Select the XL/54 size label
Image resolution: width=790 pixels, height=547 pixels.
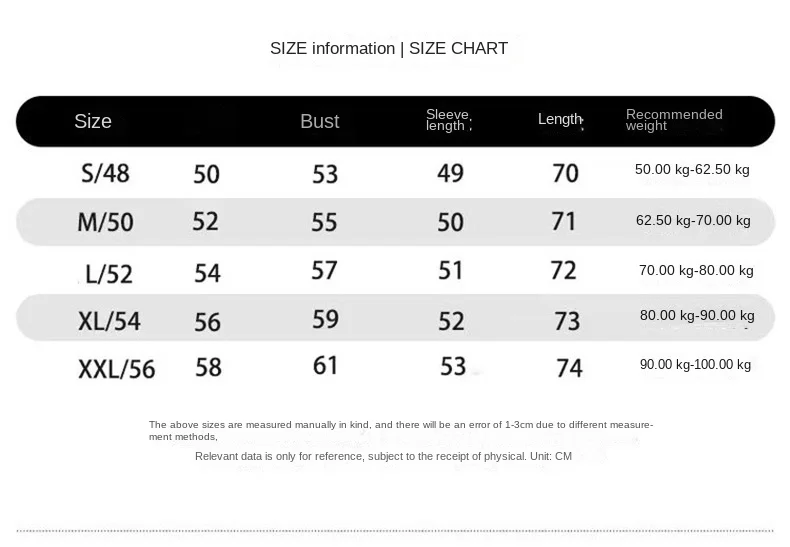[109, 321]
